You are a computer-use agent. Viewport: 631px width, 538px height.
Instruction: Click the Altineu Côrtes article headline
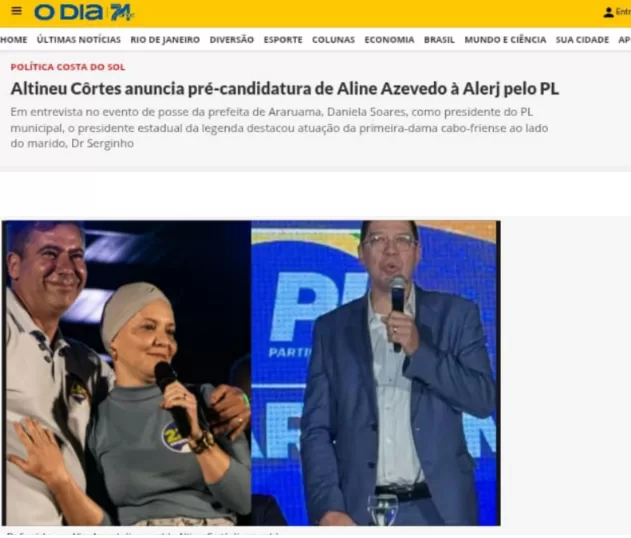coord(285,89)
